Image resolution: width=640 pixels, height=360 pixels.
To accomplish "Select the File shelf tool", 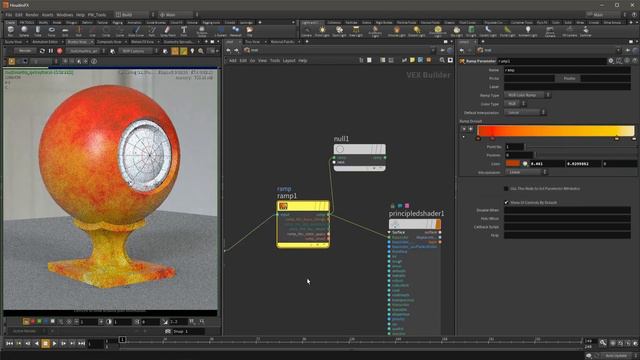I will [x=249, y=31].
